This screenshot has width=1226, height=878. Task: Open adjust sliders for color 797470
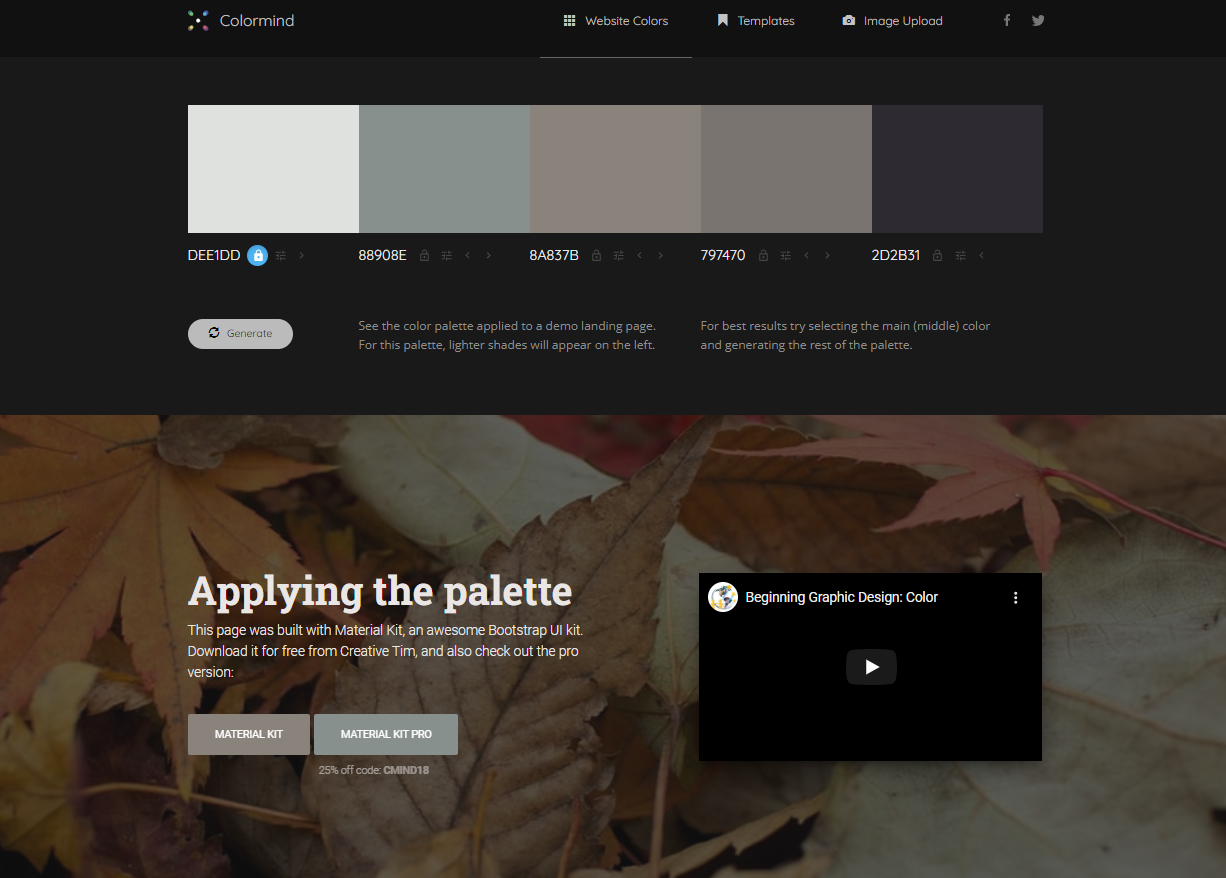(786, 255)
